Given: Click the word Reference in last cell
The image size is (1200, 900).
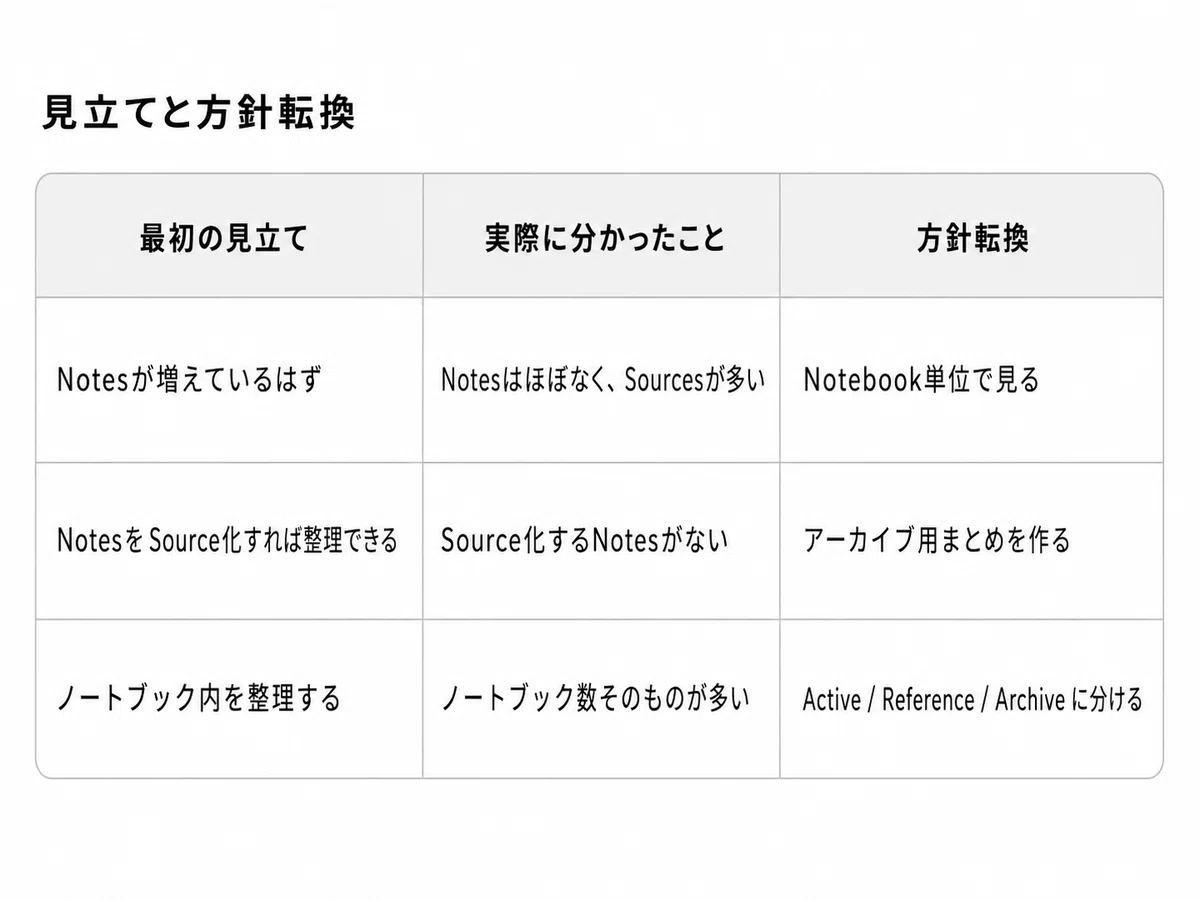Looking at the screenshot, I should 929,700.
